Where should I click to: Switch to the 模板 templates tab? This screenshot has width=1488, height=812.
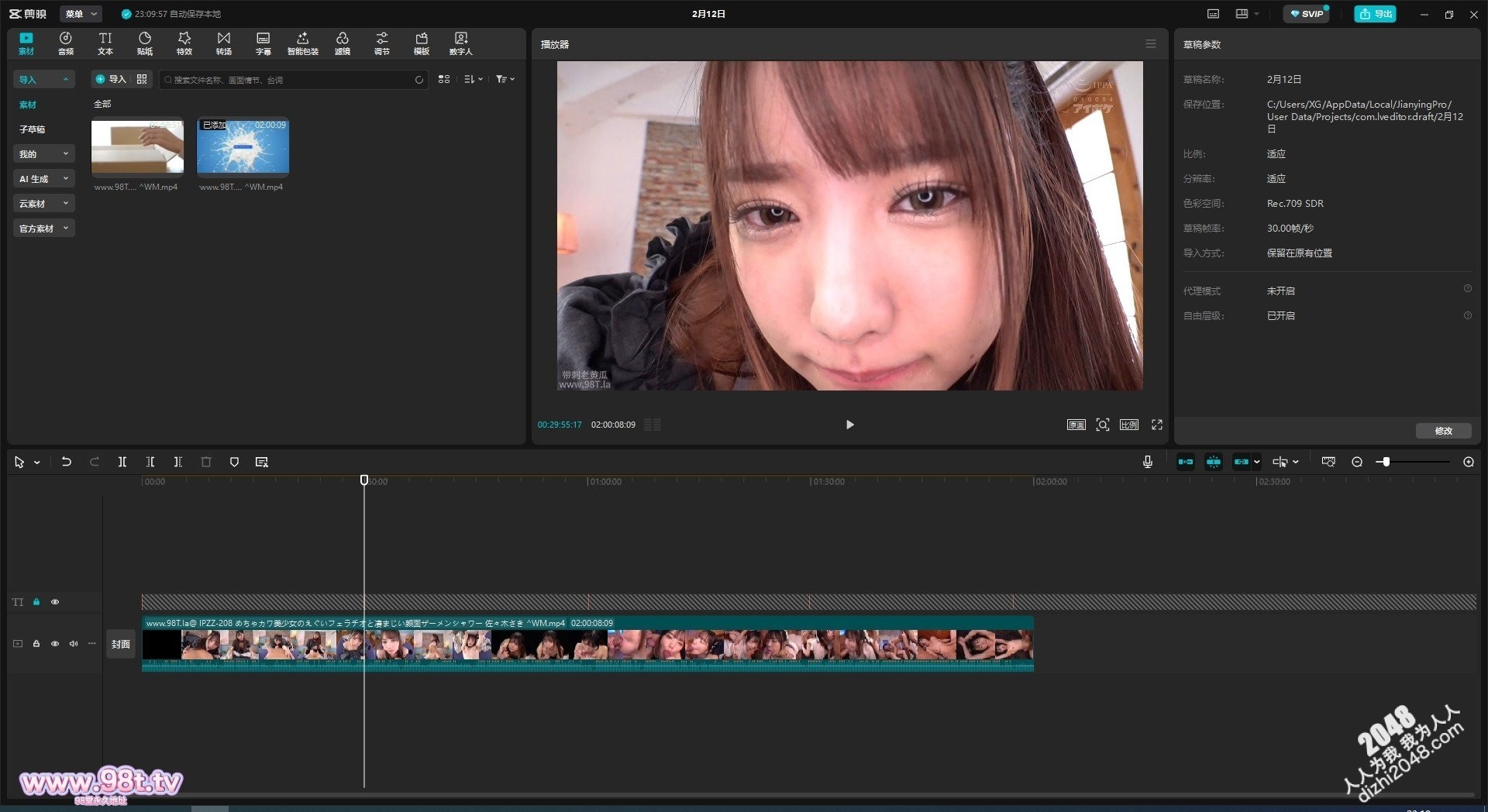(x=421, y=43)
